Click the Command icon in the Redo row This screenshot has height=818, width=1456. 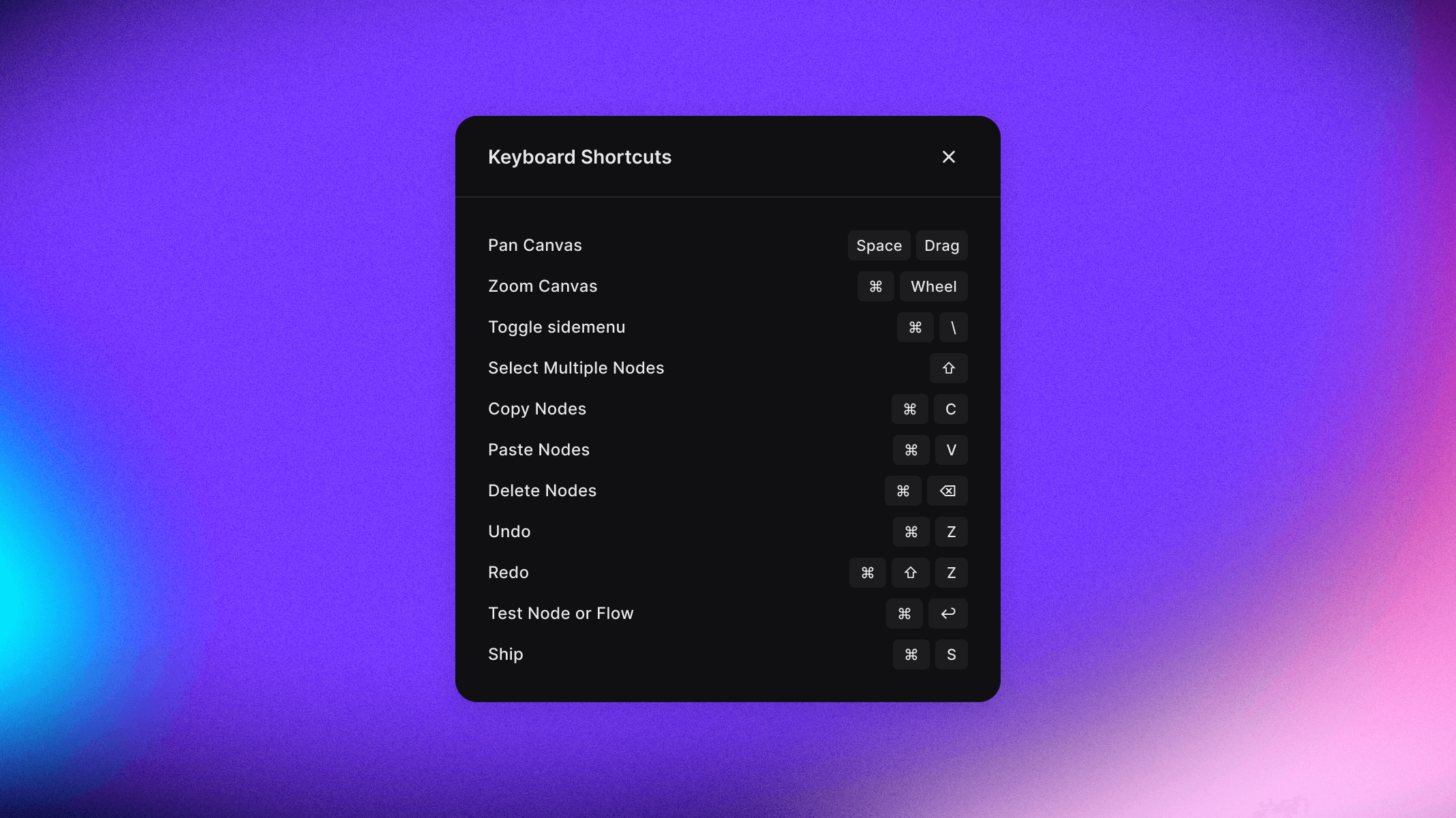tap(867, 573)
